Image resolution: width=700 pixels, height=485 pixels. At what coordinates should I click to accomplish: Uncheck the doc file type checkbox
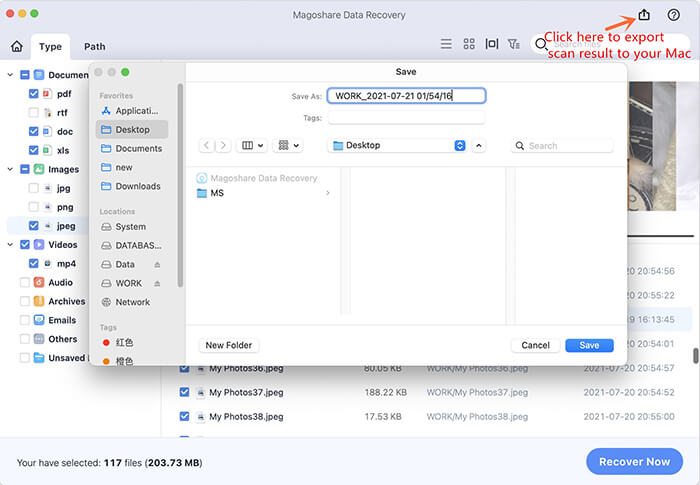tap(33, 131)
